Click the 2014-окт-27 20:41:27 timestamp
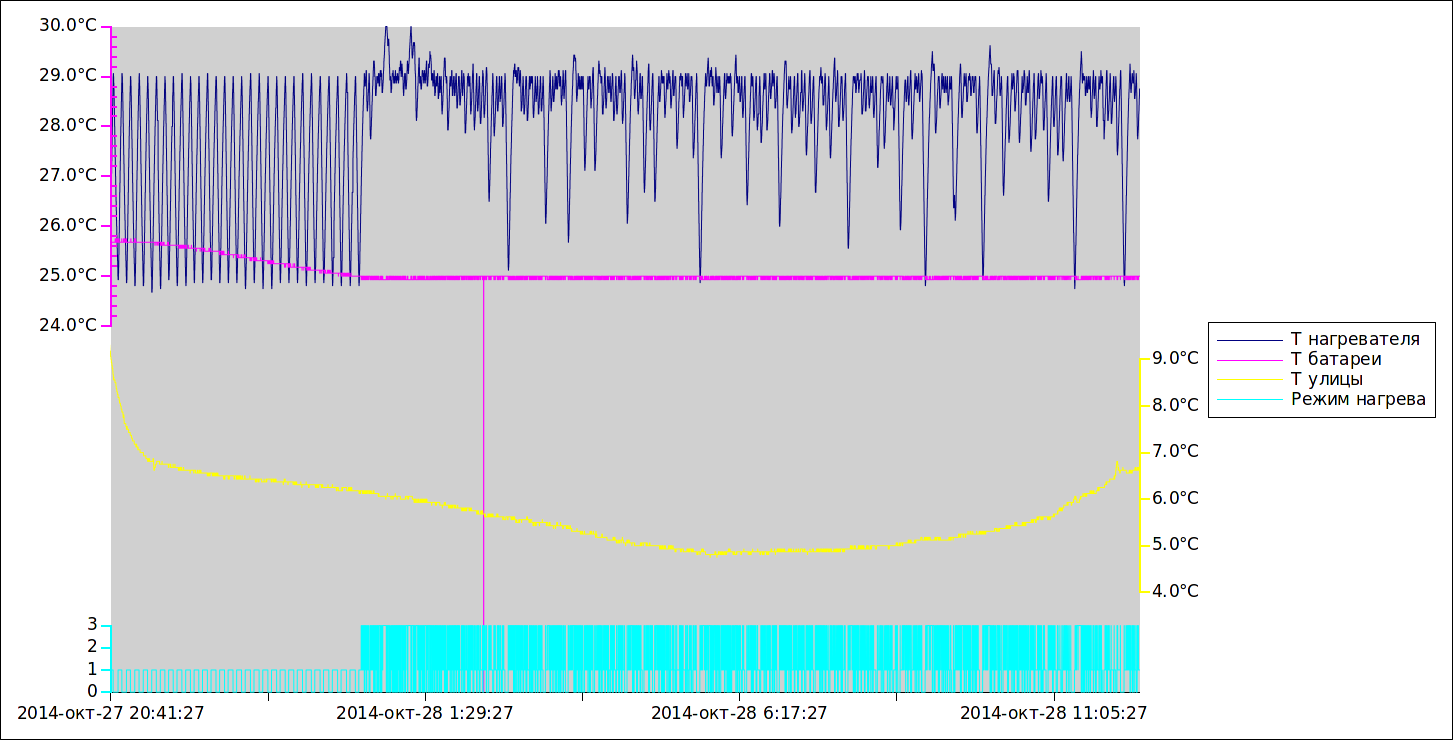 click(111, 713)
